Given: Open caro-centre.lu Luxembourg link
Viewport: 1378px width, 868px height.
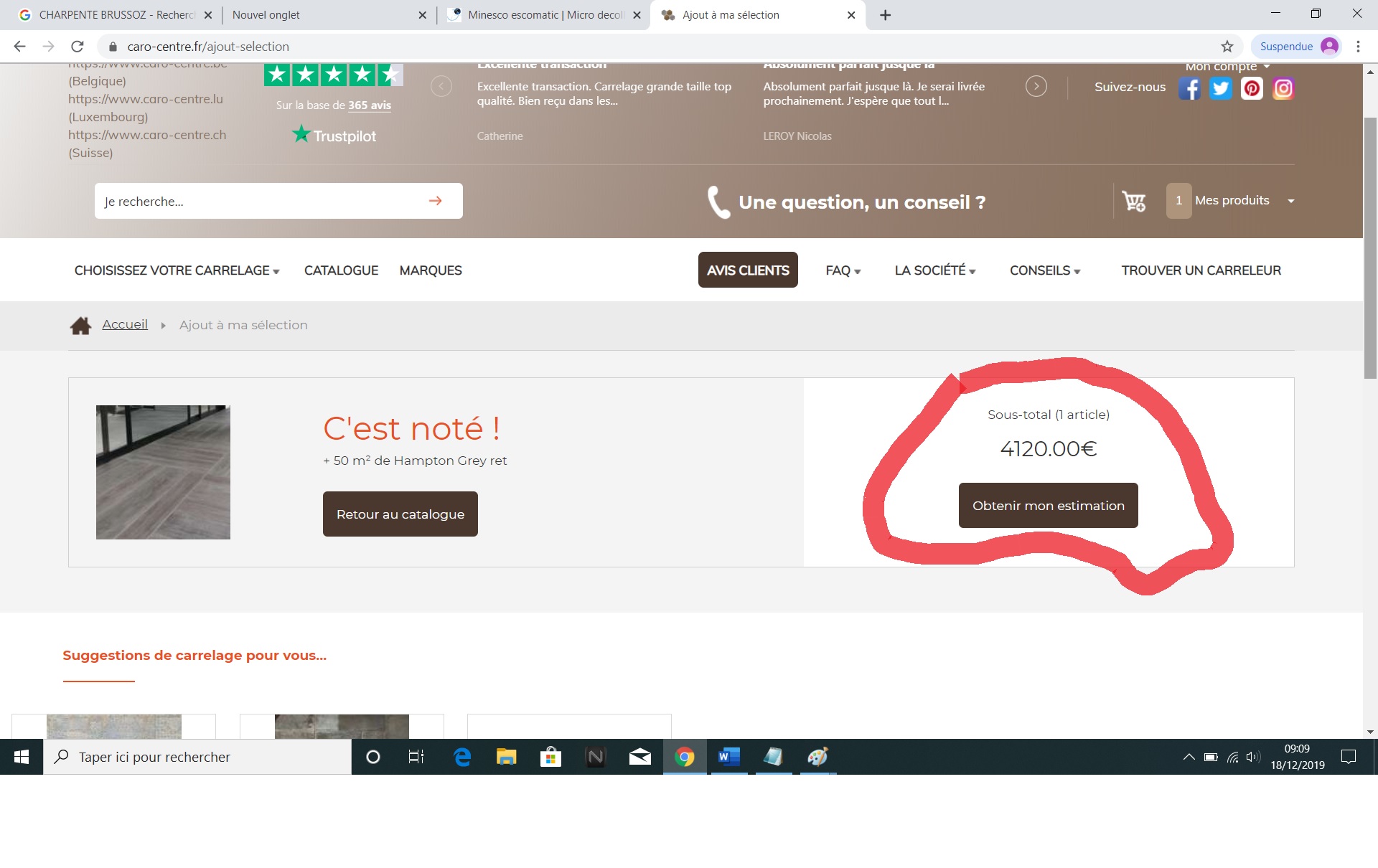Looking at the screenshot, I should [146, 99].
